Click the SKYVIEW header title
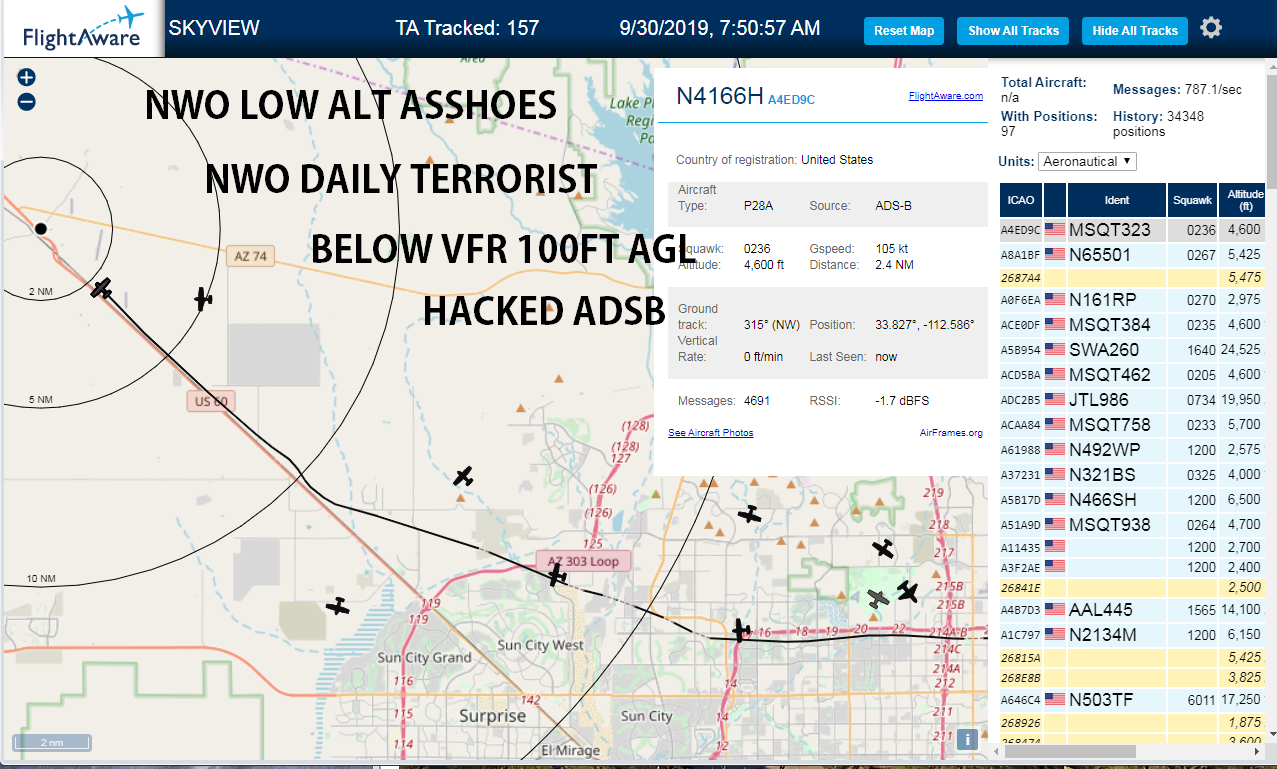This screenshot has width=1277, height=769. click(x=214, y=28)
